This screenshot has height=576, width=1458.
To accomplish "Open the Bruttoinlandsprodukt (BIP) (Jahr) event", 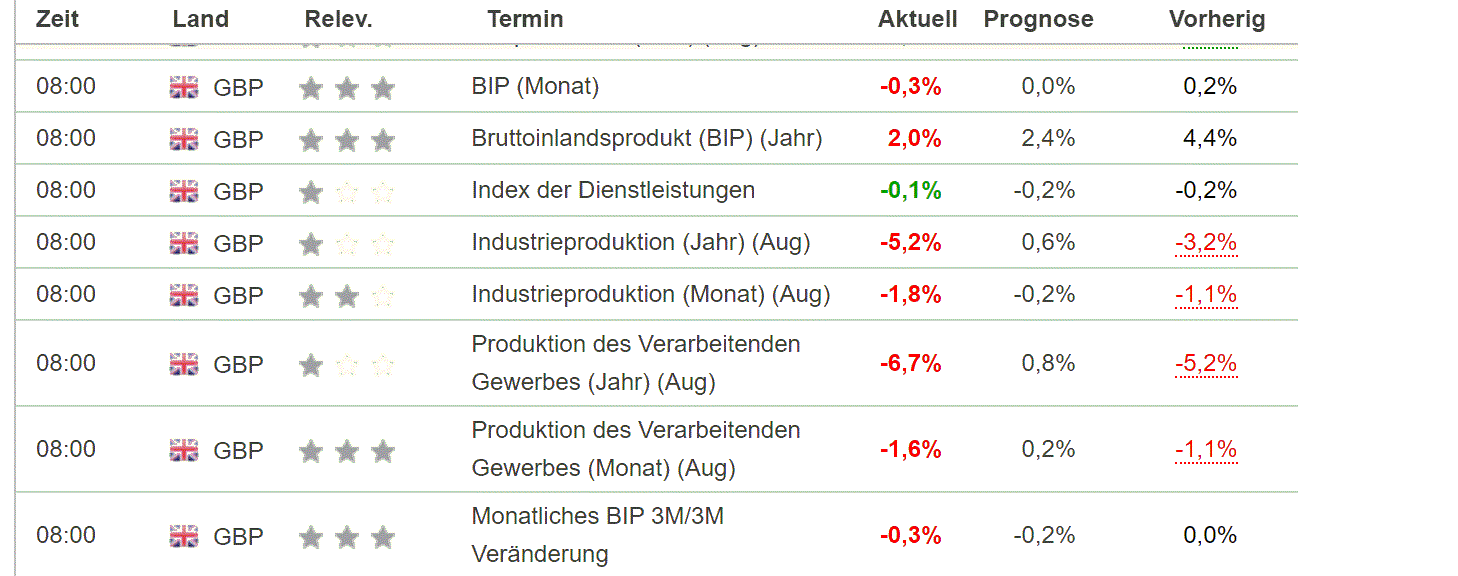I will pyautogui.click(x=646, y=139).
